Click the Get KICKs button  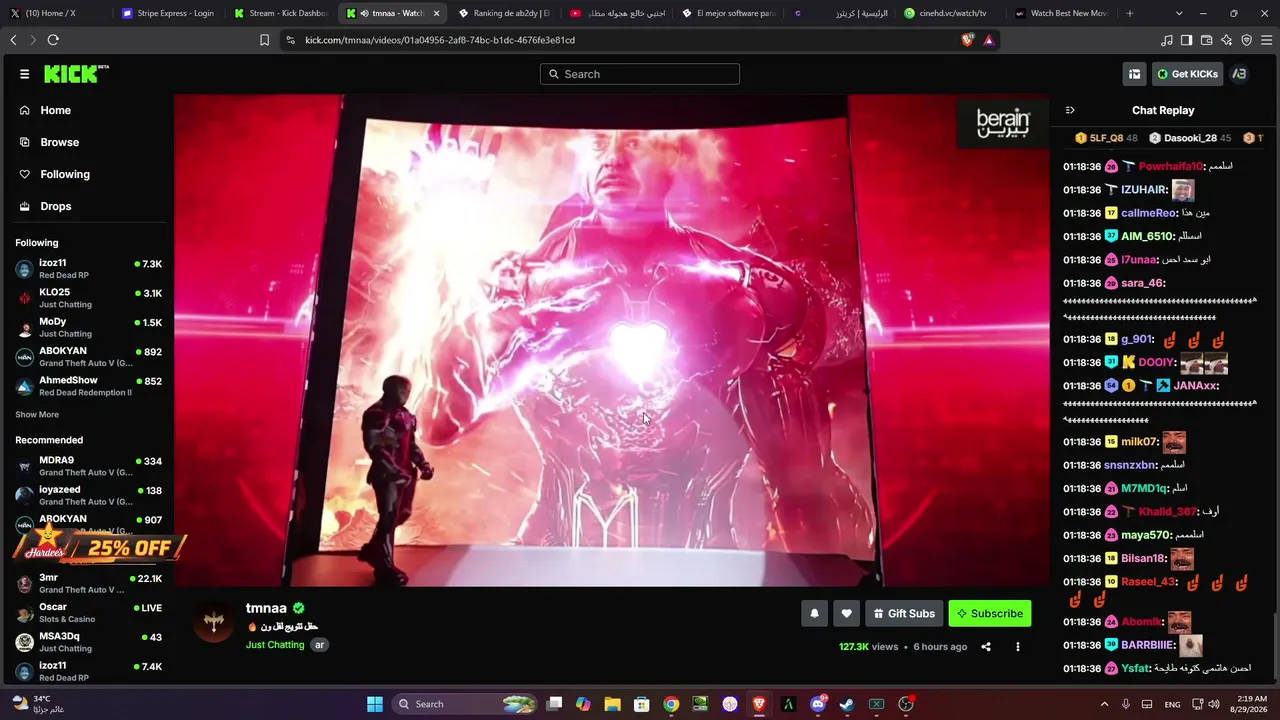(1187, 74)
